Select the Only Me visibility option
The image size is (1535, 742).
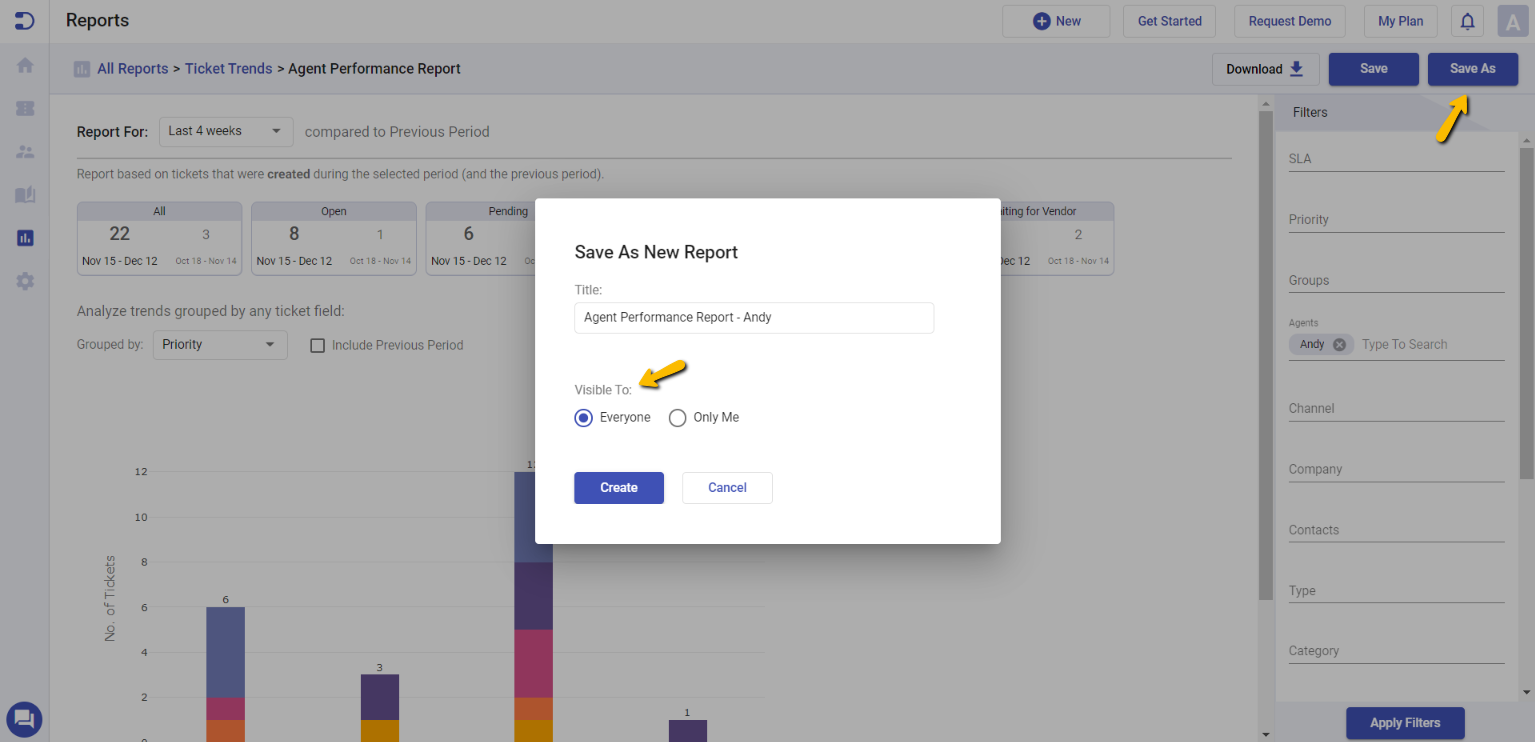677,417
